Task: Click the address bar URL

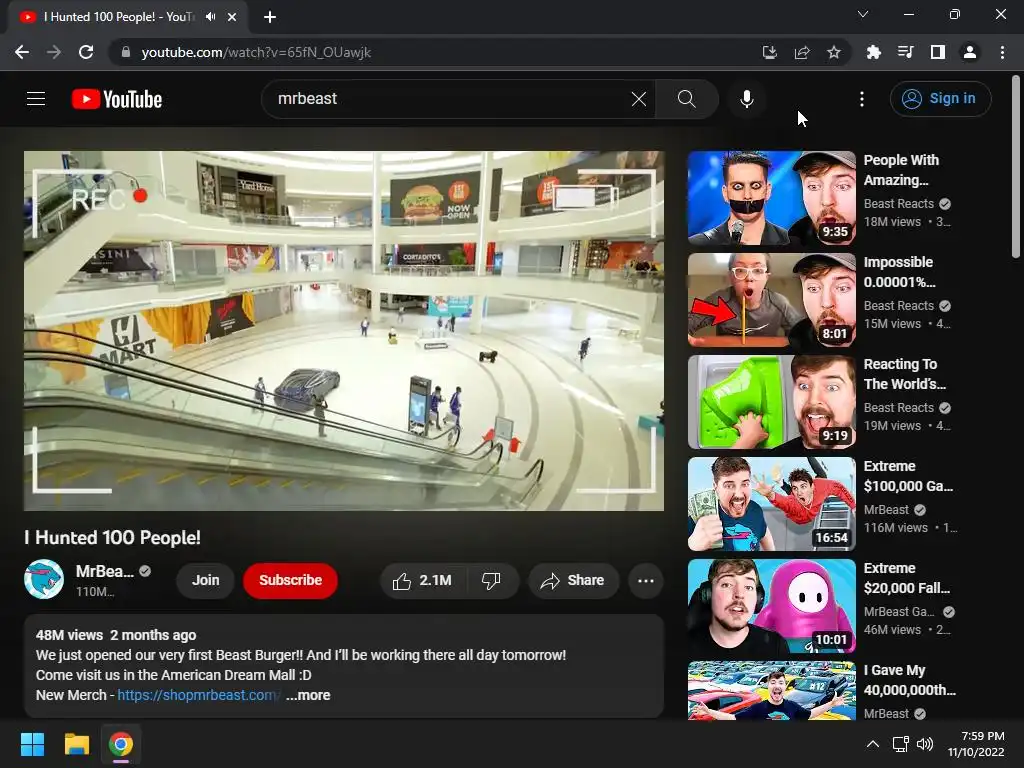Action: [256, 52]
